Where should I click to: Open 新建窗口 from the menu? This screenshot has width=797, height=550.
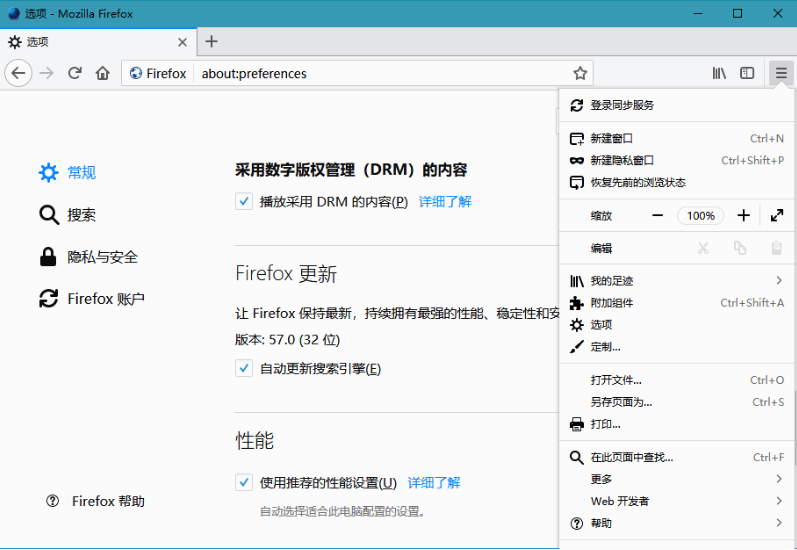(x=677, y=138)
